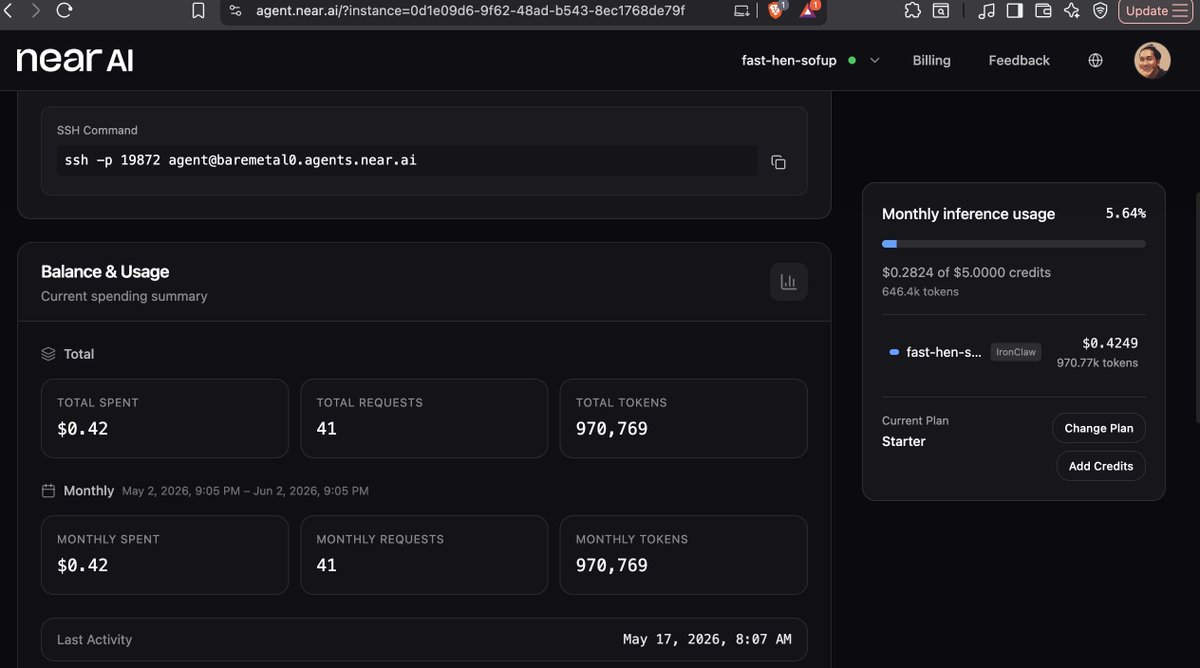Click the Total Requests 41 card
The width and height of the screenshot is (1200, 668).
424,418
